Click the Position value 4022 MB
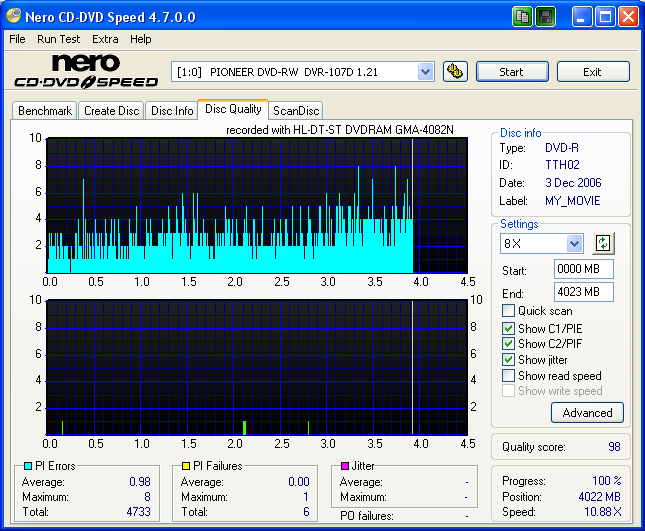This screenshot has height=531, width=645. click(x=599, y=497)
